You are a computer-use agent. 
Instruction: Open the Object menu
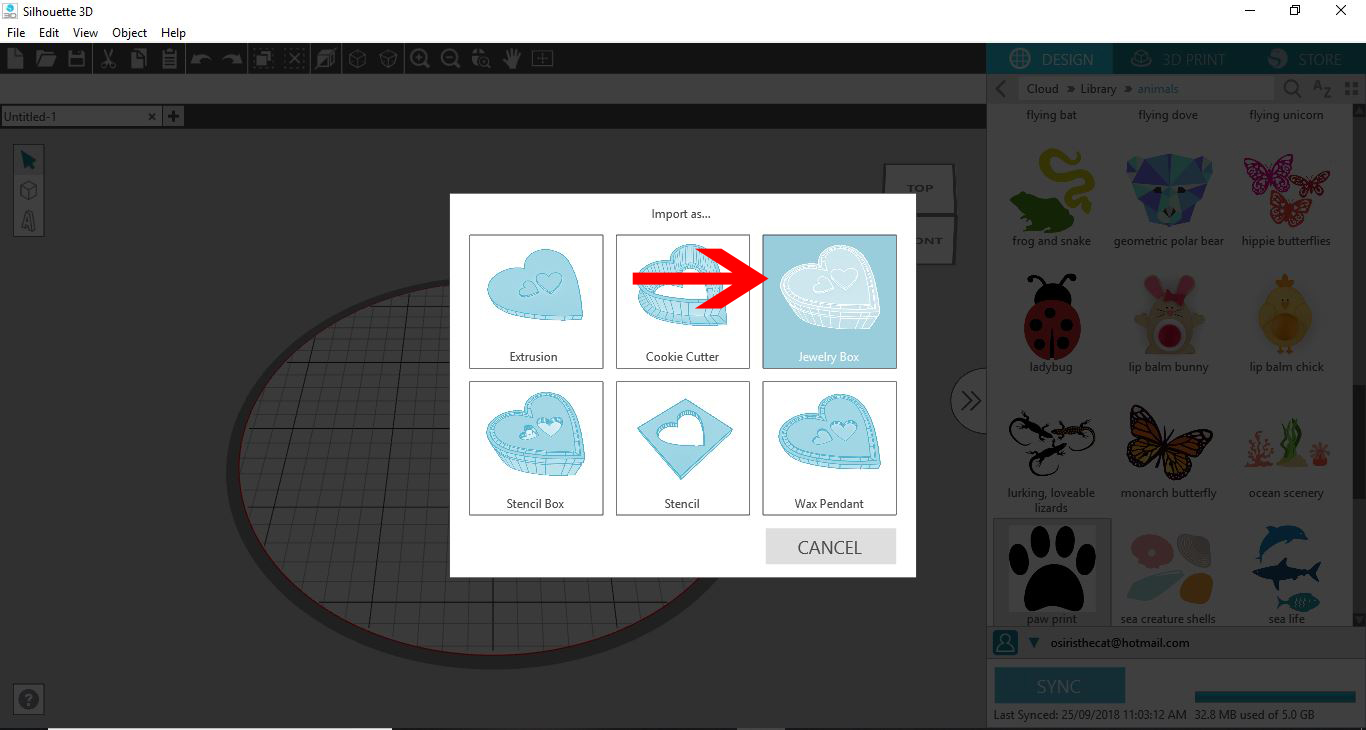point(129,33)
